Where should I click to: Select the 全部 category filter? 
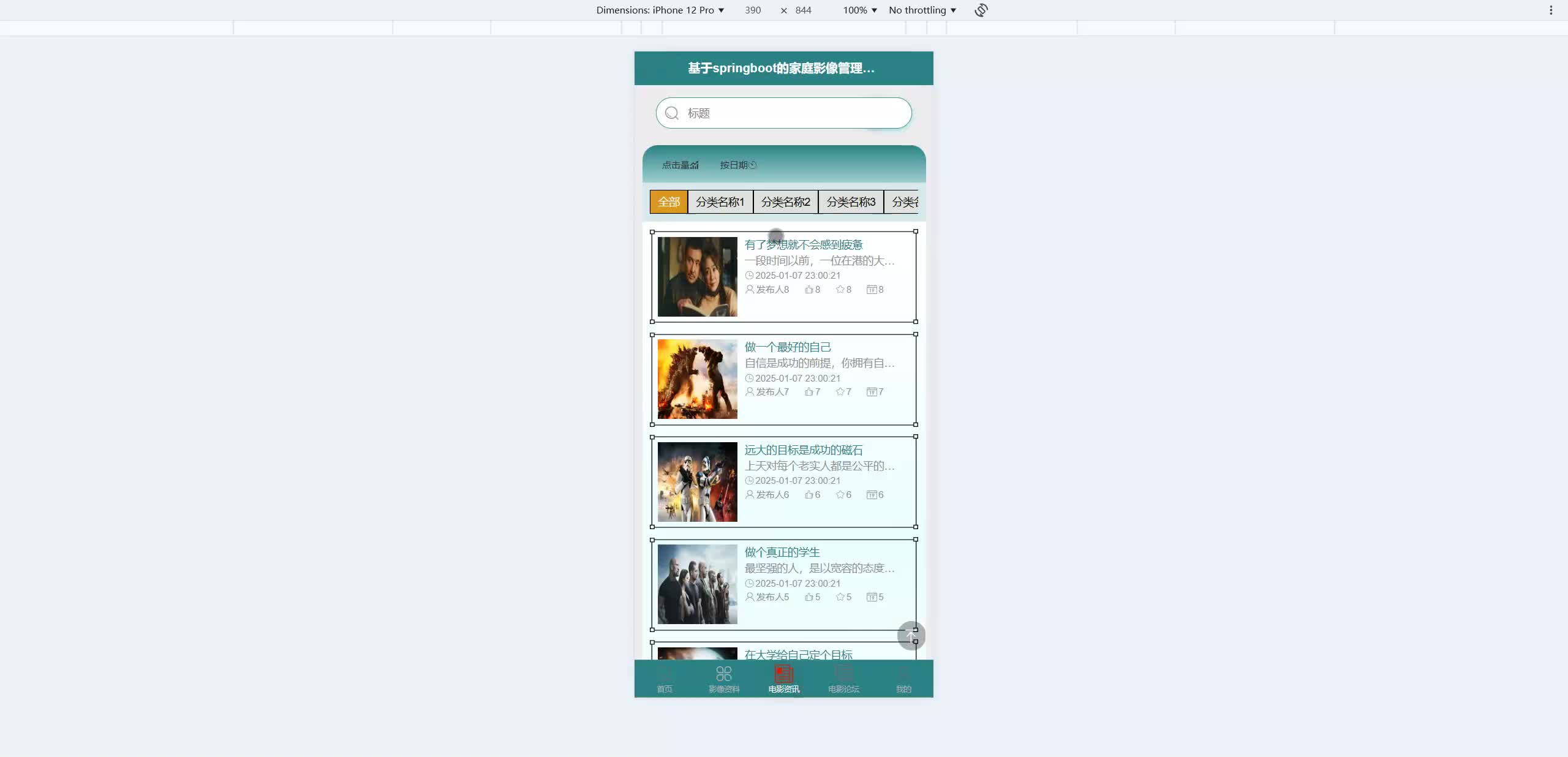click(668, 202)
